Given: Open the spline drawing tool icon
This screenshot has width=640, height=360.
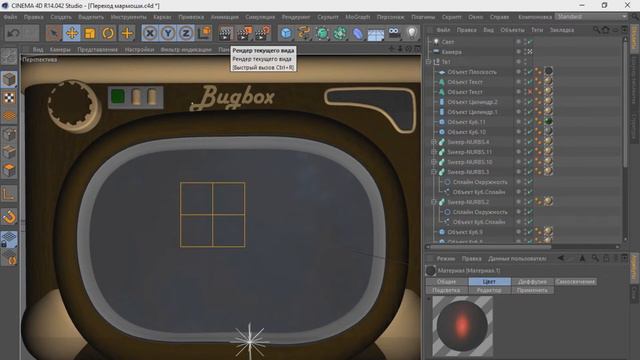Looking at the screenshot, I should [304, 33].
